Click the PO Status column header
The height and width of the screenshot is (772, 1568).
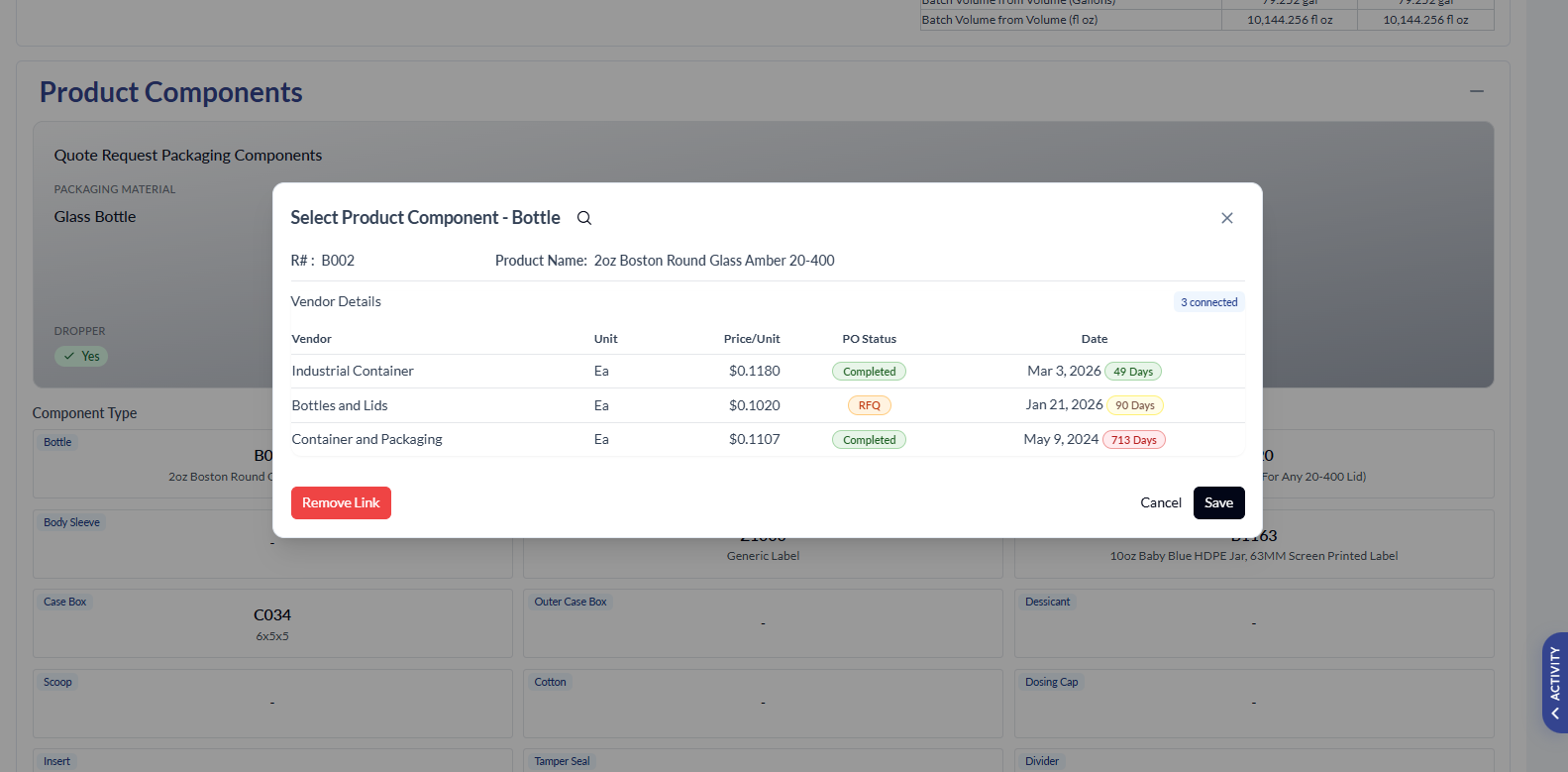click(x=869, y=339)
